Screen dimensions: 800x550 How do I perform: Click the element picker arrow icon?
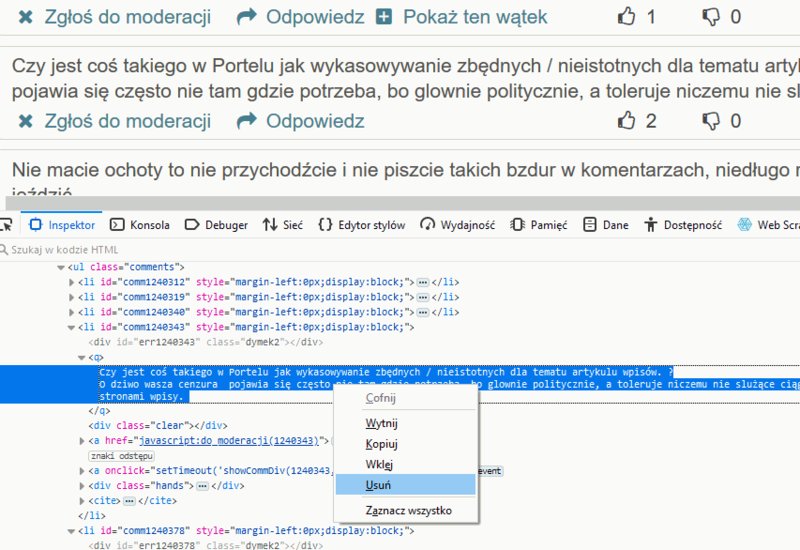(5, 225)
